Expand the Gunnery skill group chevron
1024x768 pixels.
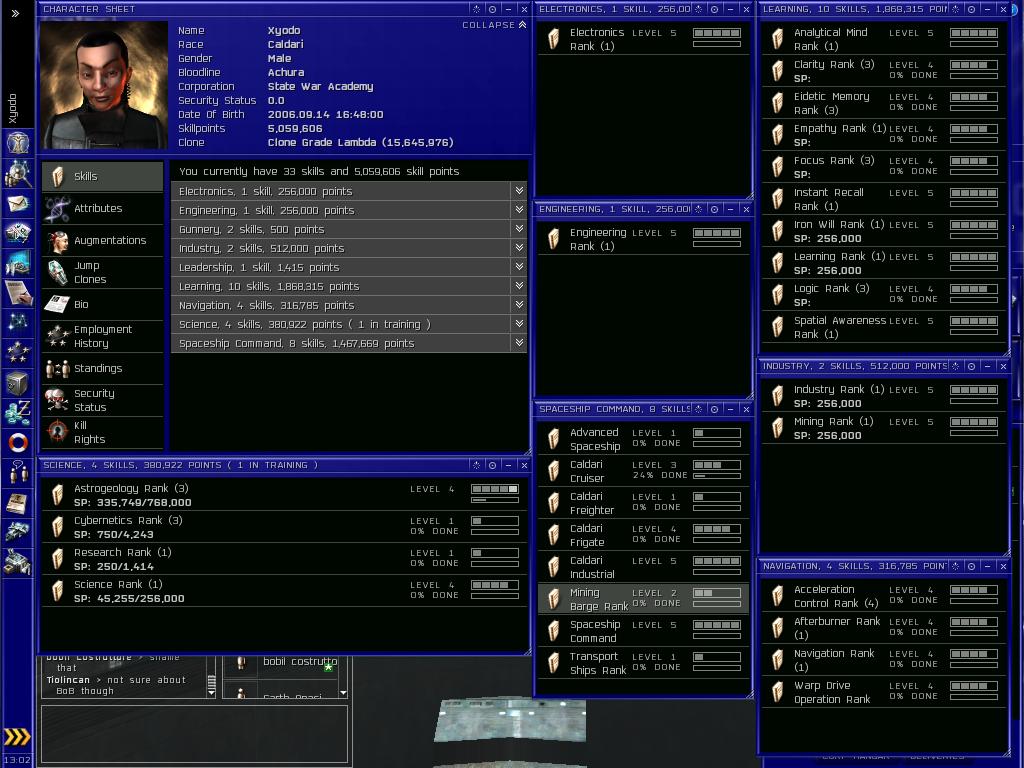519,229
